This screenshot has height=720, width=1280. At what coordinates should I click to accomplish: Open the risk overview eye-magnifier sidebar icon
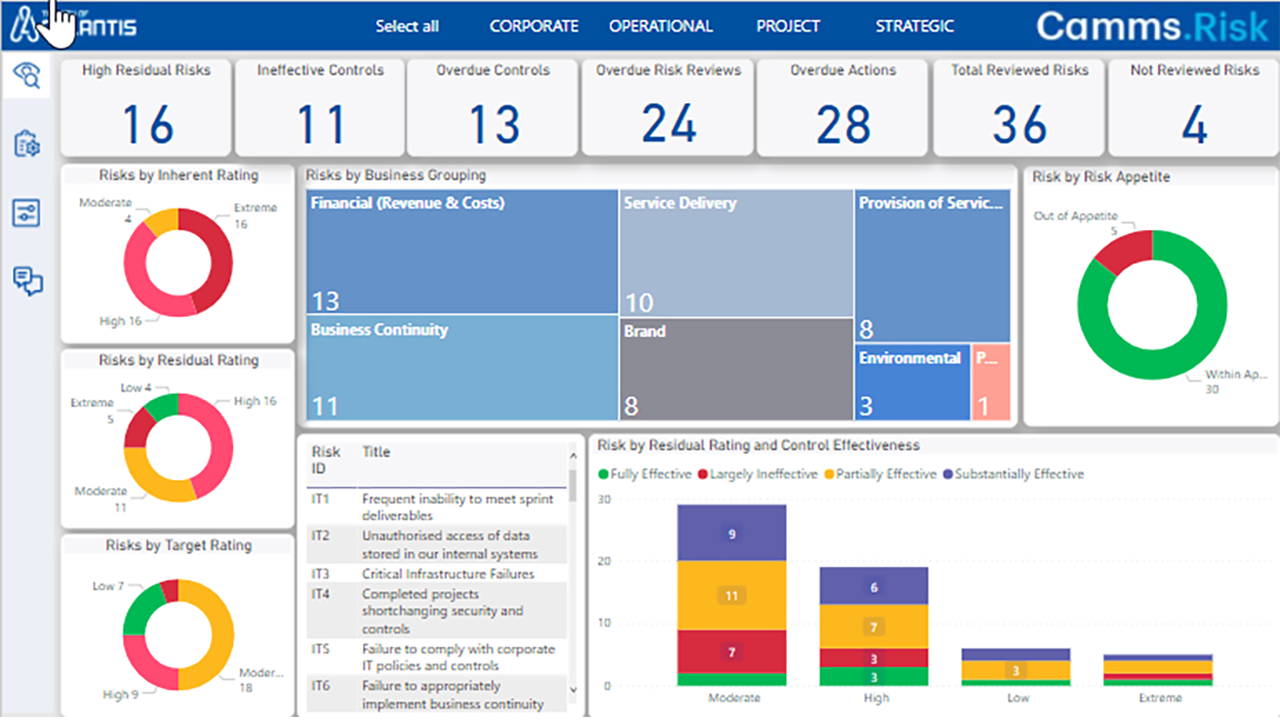[x=28, y=76]
